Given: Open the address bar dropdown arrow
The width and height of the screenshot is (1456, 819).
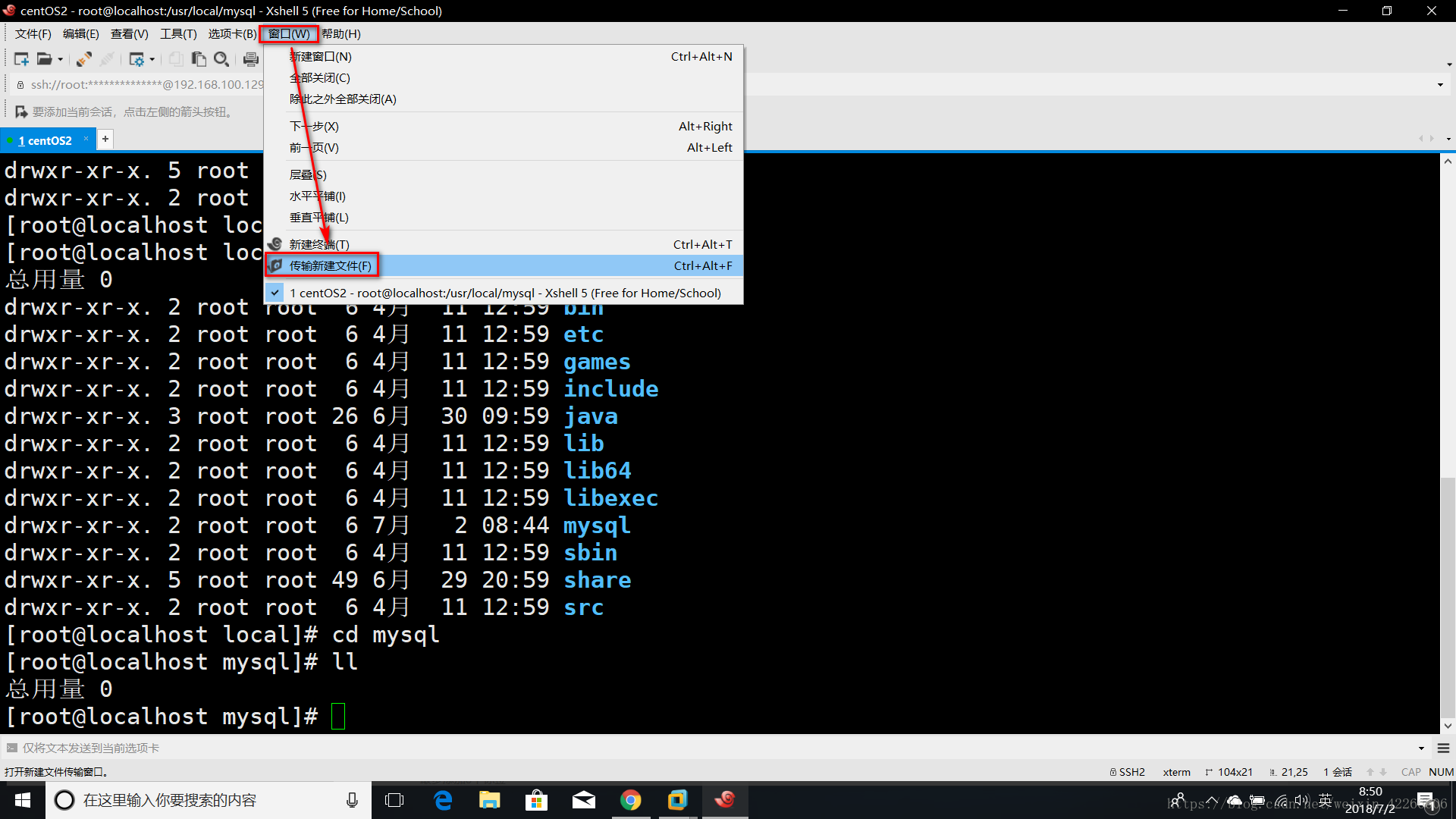Looking at the screenshot, I should [1440, 85].
